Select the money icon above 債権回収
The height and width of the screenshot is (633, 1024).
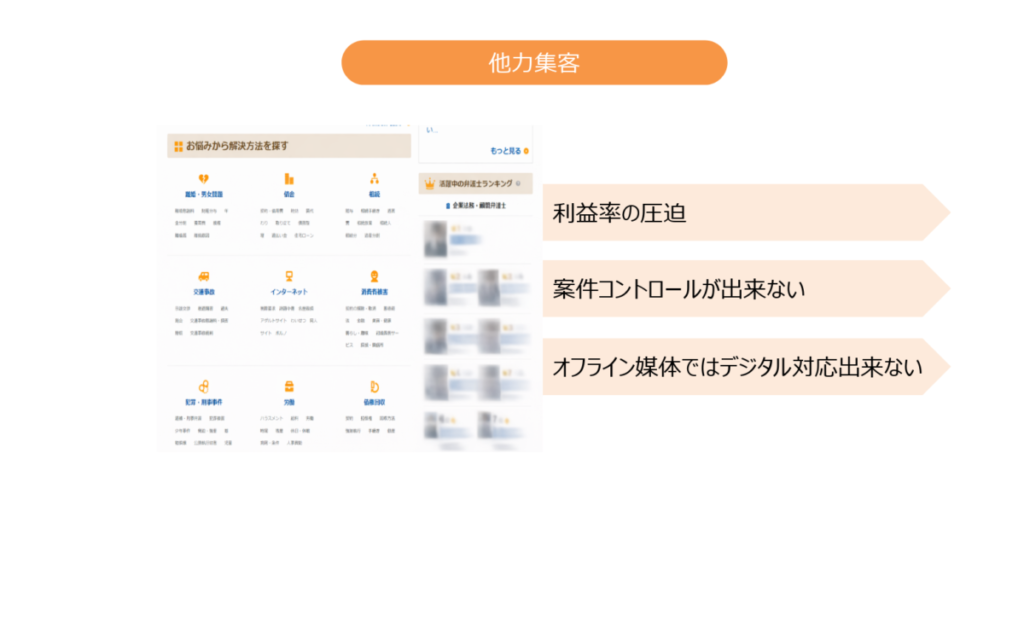(x=374, y=386)
